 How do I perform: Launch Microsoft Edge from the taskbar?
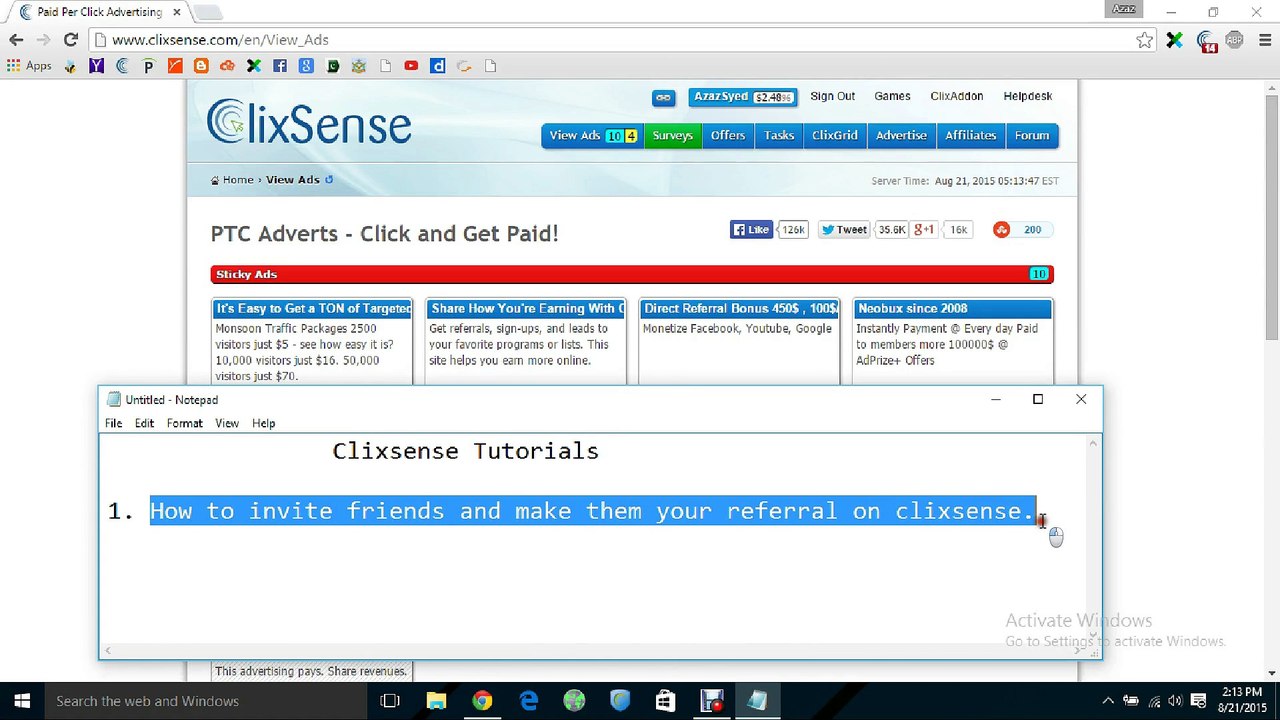pyautogui.click(x=528, y=701)
